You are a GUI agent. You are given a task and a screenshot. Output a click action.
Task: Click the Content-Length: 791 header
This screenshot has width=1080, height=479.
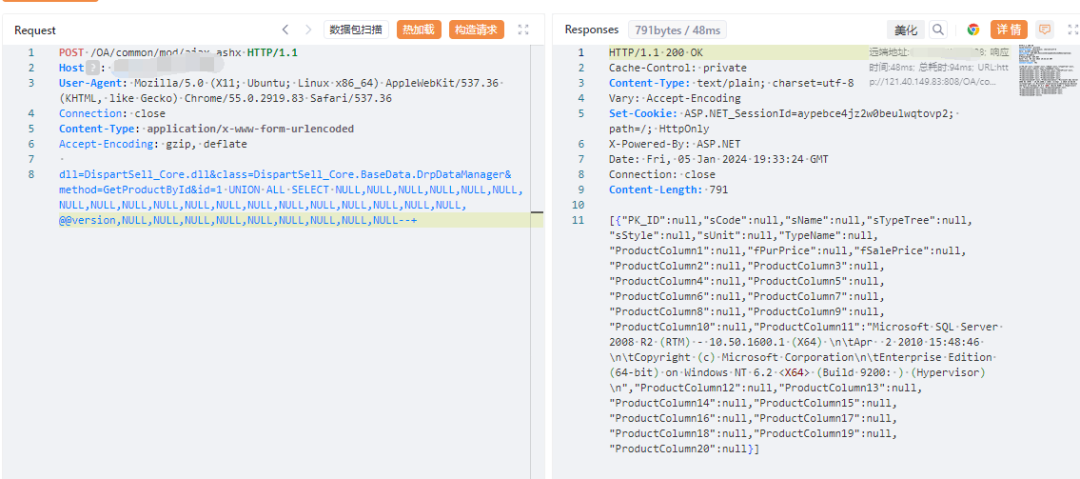coord(668,190)
